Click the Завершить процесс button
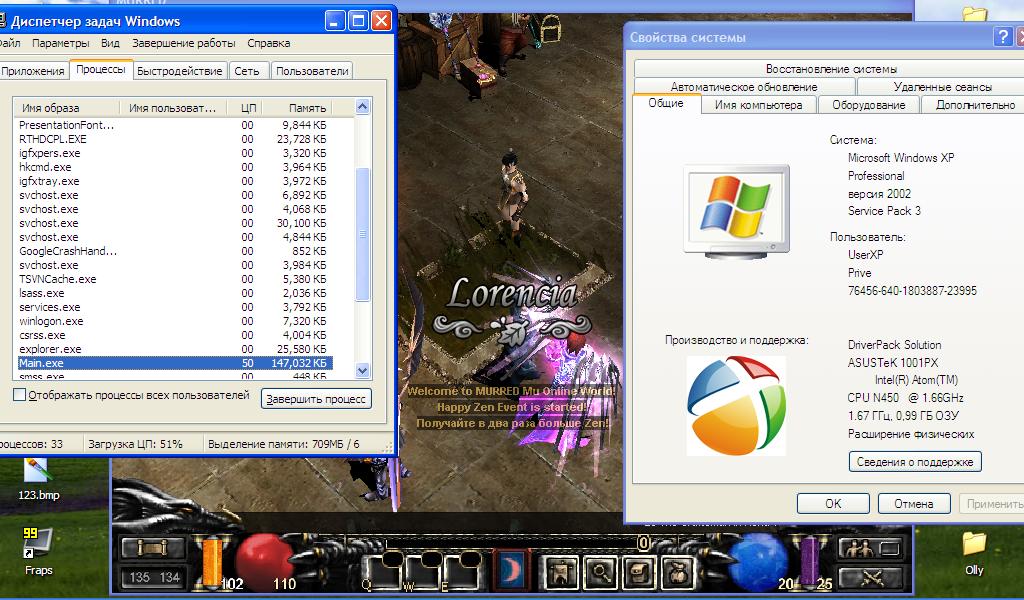Screen dimensions: 1024x600 point(316,398)
